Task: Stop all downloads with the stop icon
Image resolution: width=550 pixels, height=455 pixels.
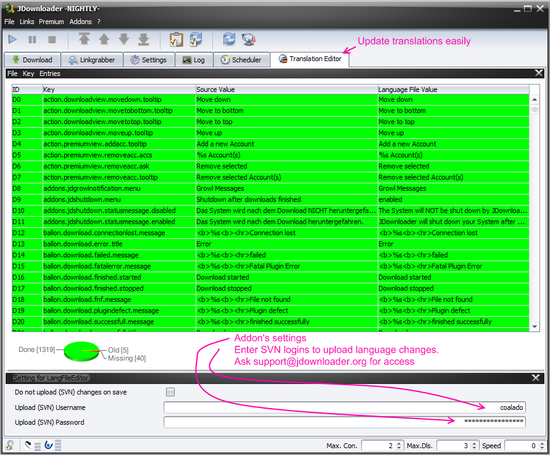Action: click(52, 39)
